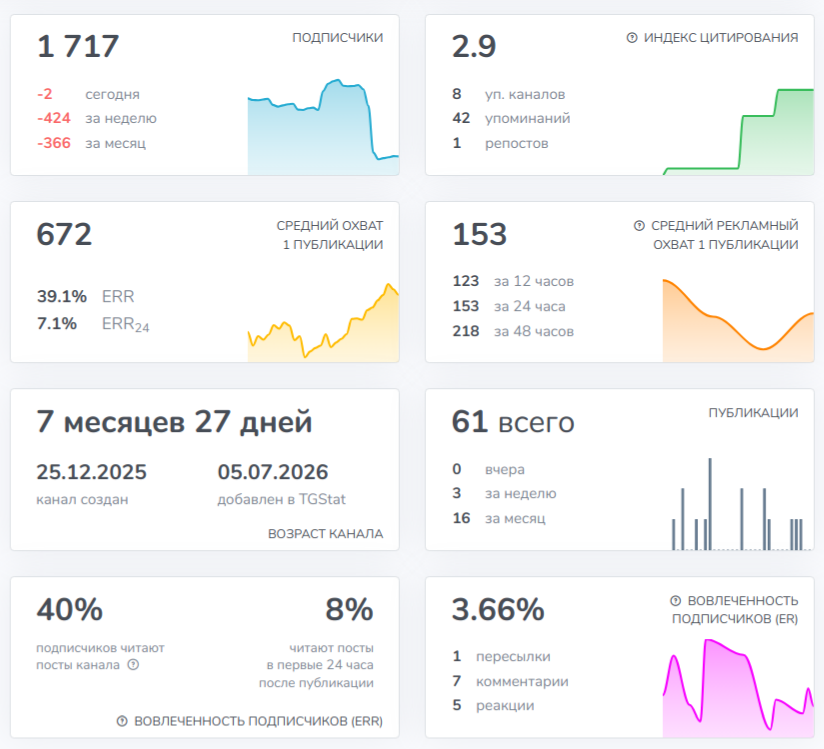Image resolution: width=824 pixels, height=749 pixels.
Task: Click the 8% first 24 hours value
Action: [349, 610]
